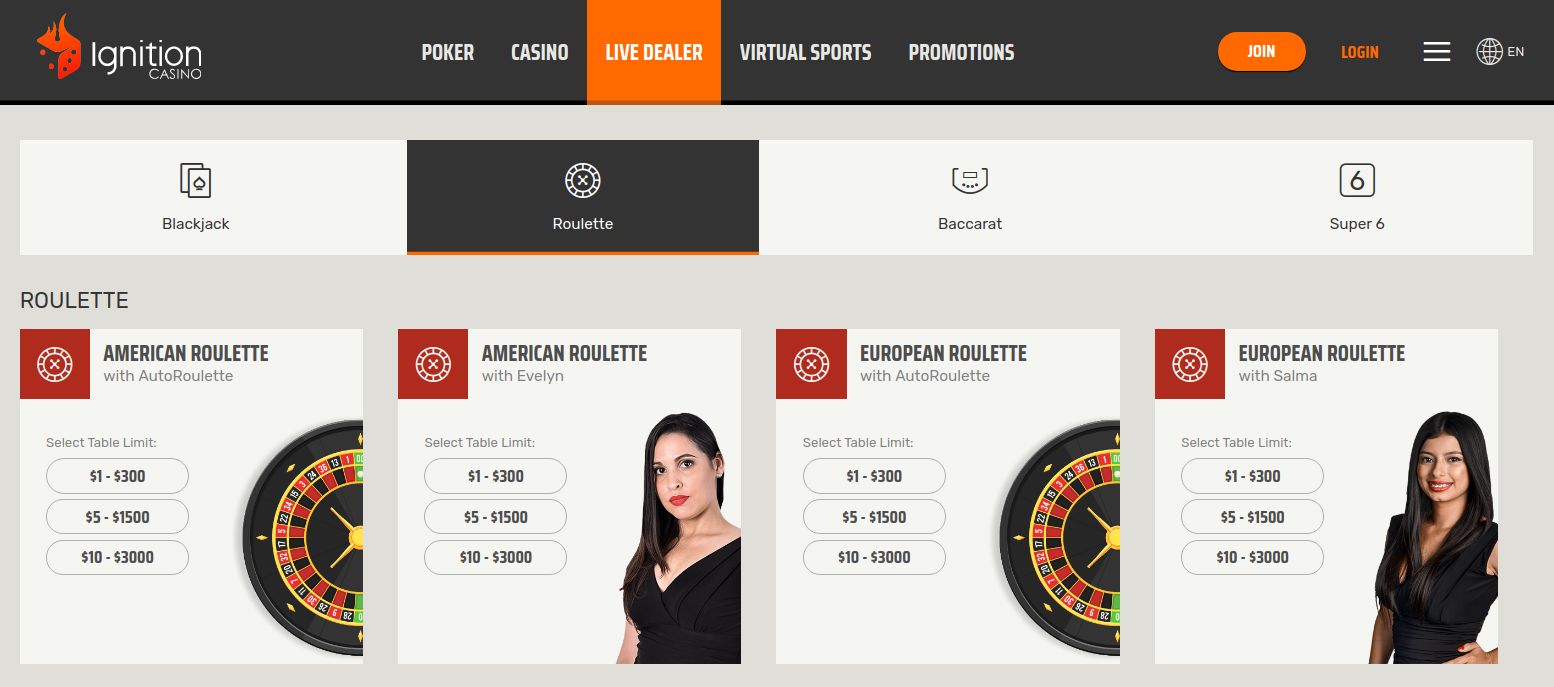Click European AutoRoulette wheel image

[x=1060, y=538]
